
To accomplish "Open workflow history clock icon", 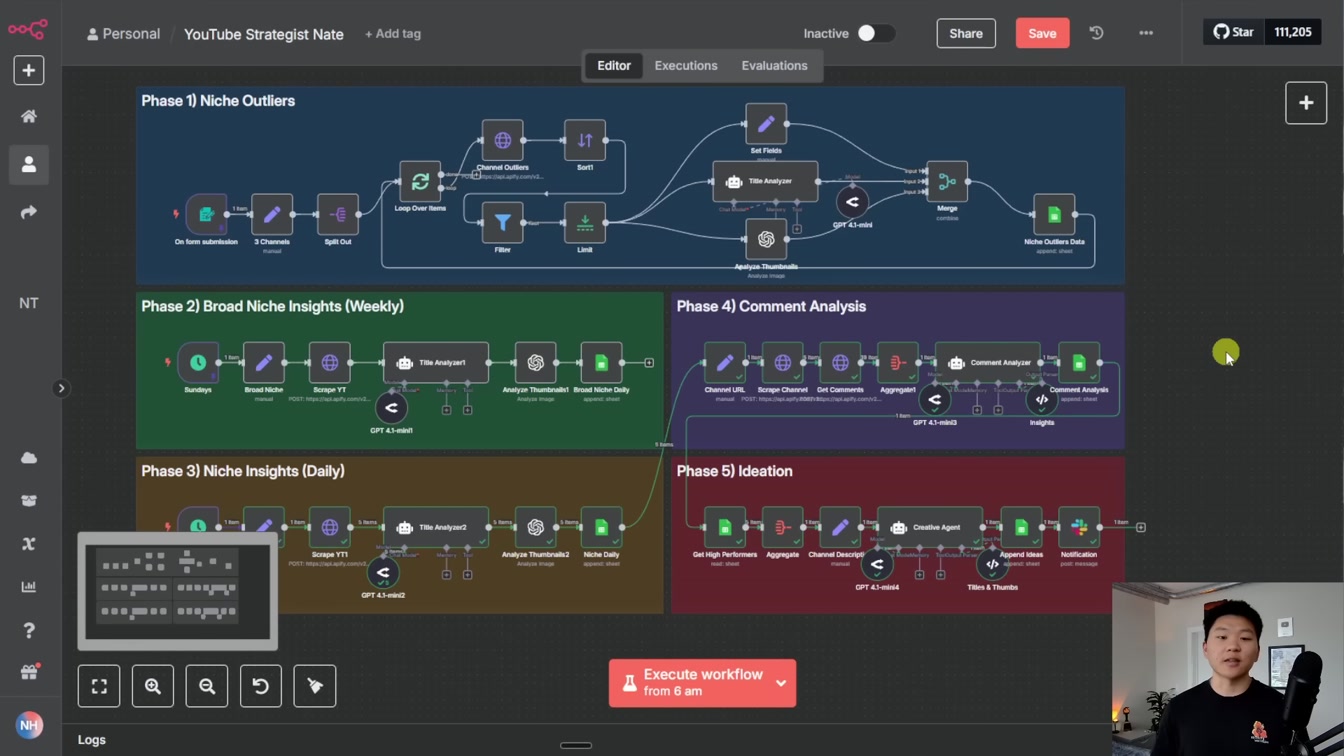I will pyautogui.click(x=1097, y=33).
